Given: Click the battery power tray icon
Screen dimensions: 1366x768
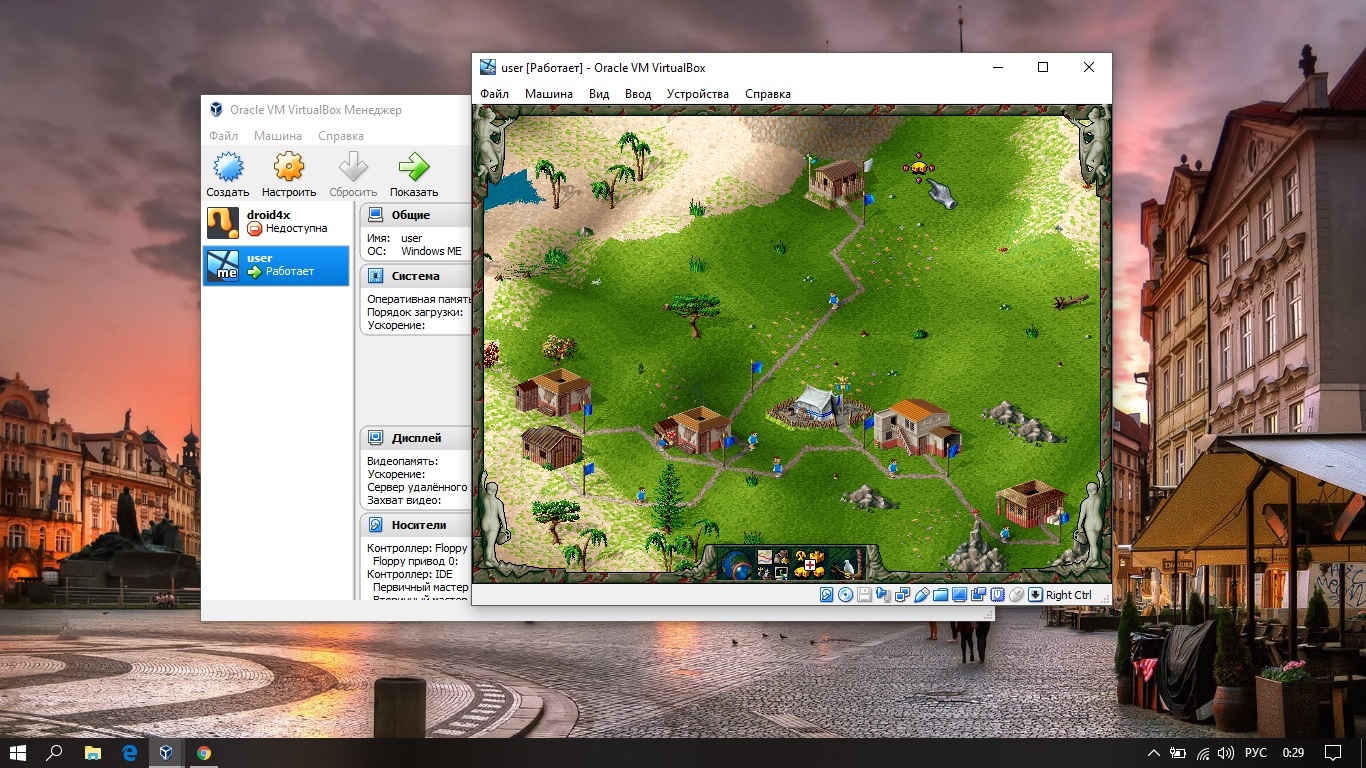Looking at the screenshot, I should pos(1179,752).
